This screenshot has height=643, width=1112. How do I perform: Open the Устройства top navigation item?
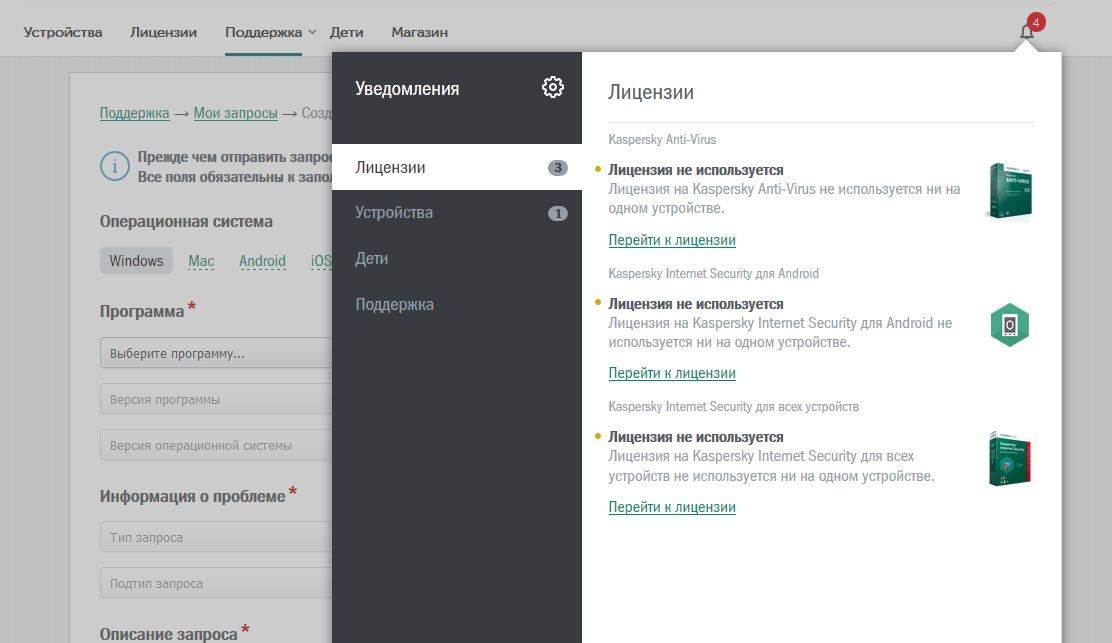[x=62, y=33]
